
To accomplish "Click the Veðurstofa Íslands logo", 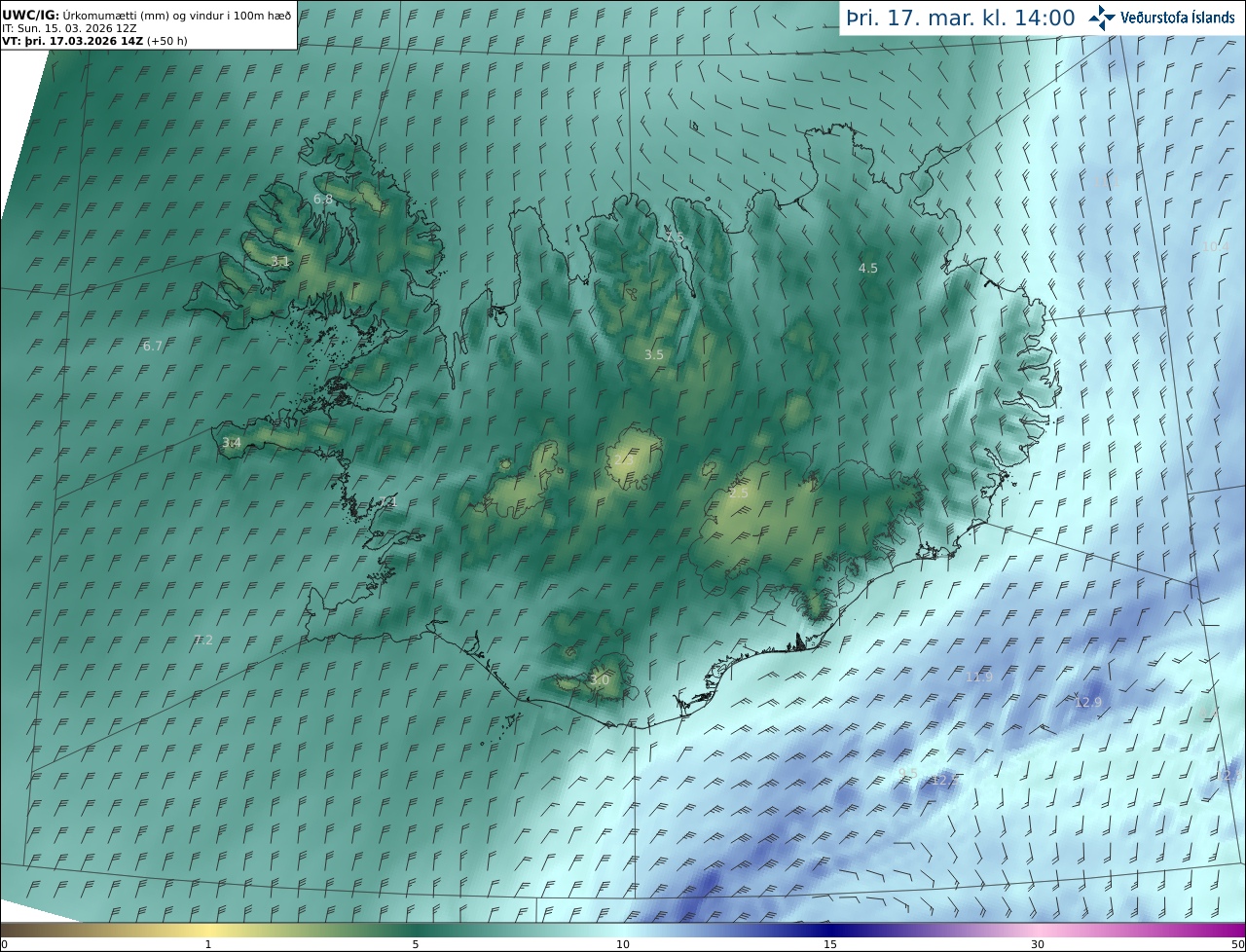I will pos(1161,18).
